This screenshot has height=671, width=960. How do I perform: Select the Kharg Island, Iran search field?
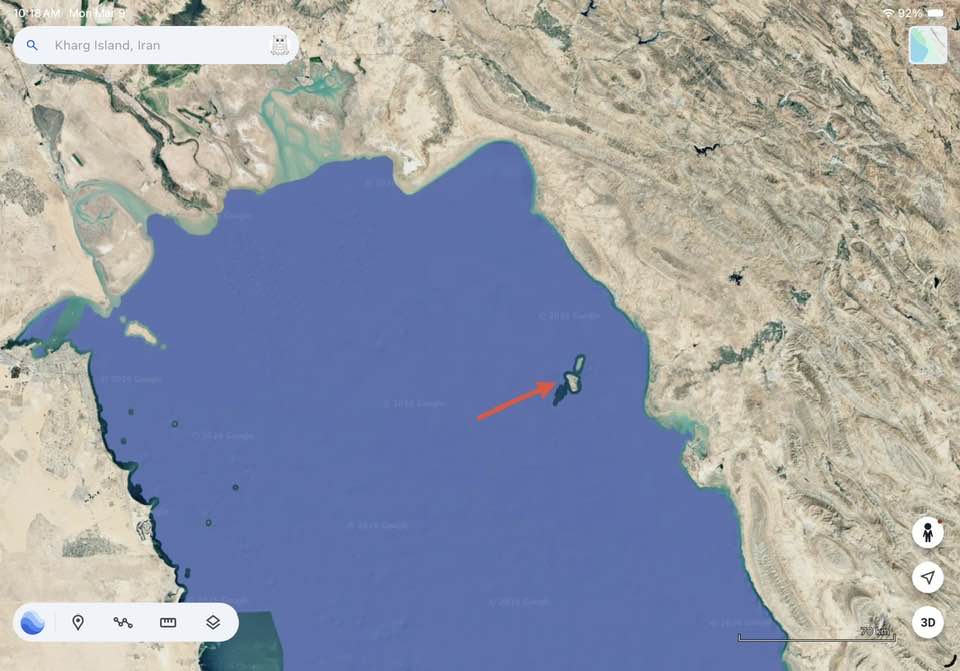pos(156,45)
